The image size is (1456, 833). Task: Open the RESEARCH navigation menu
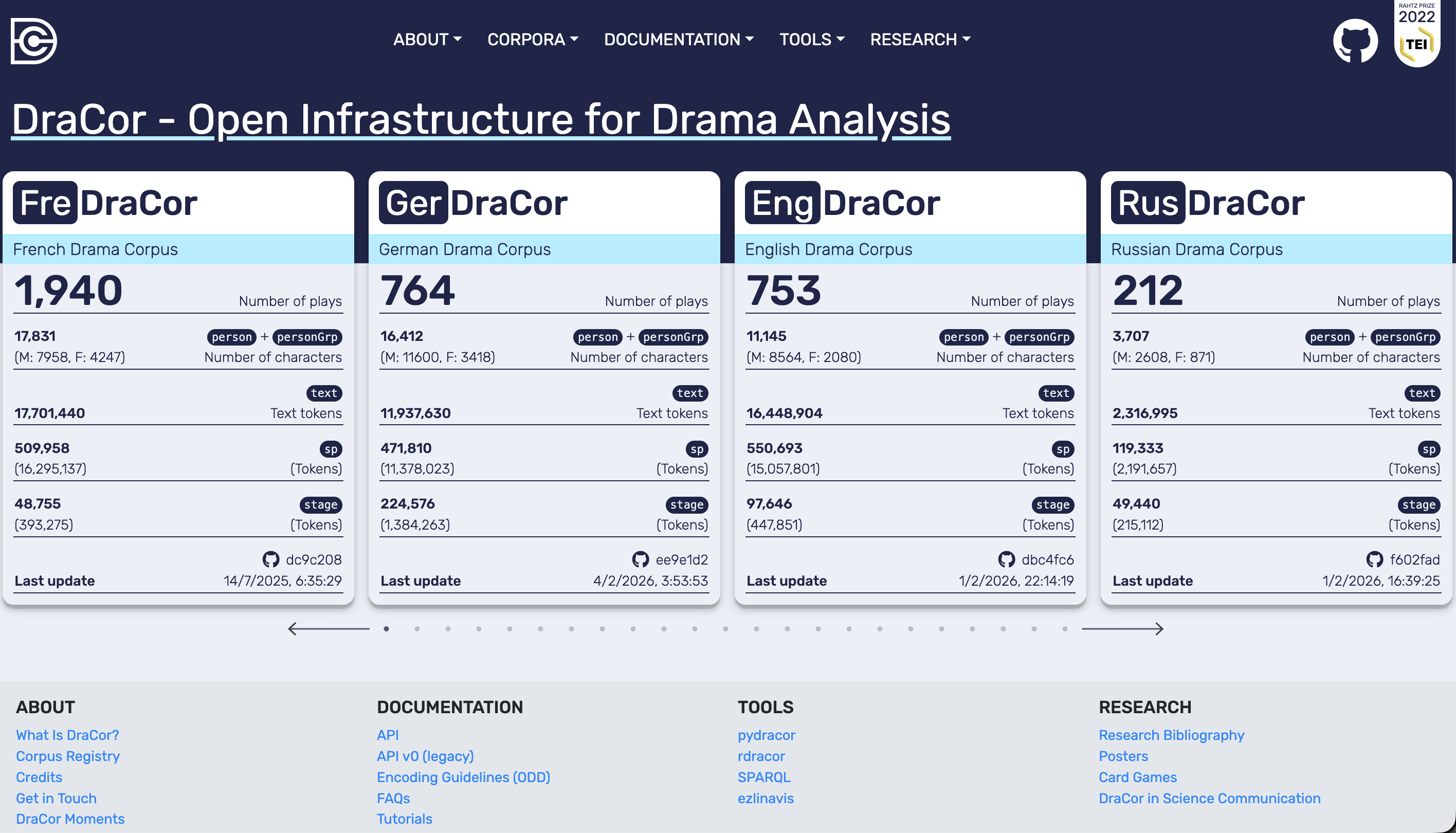[x=920, y=40]
